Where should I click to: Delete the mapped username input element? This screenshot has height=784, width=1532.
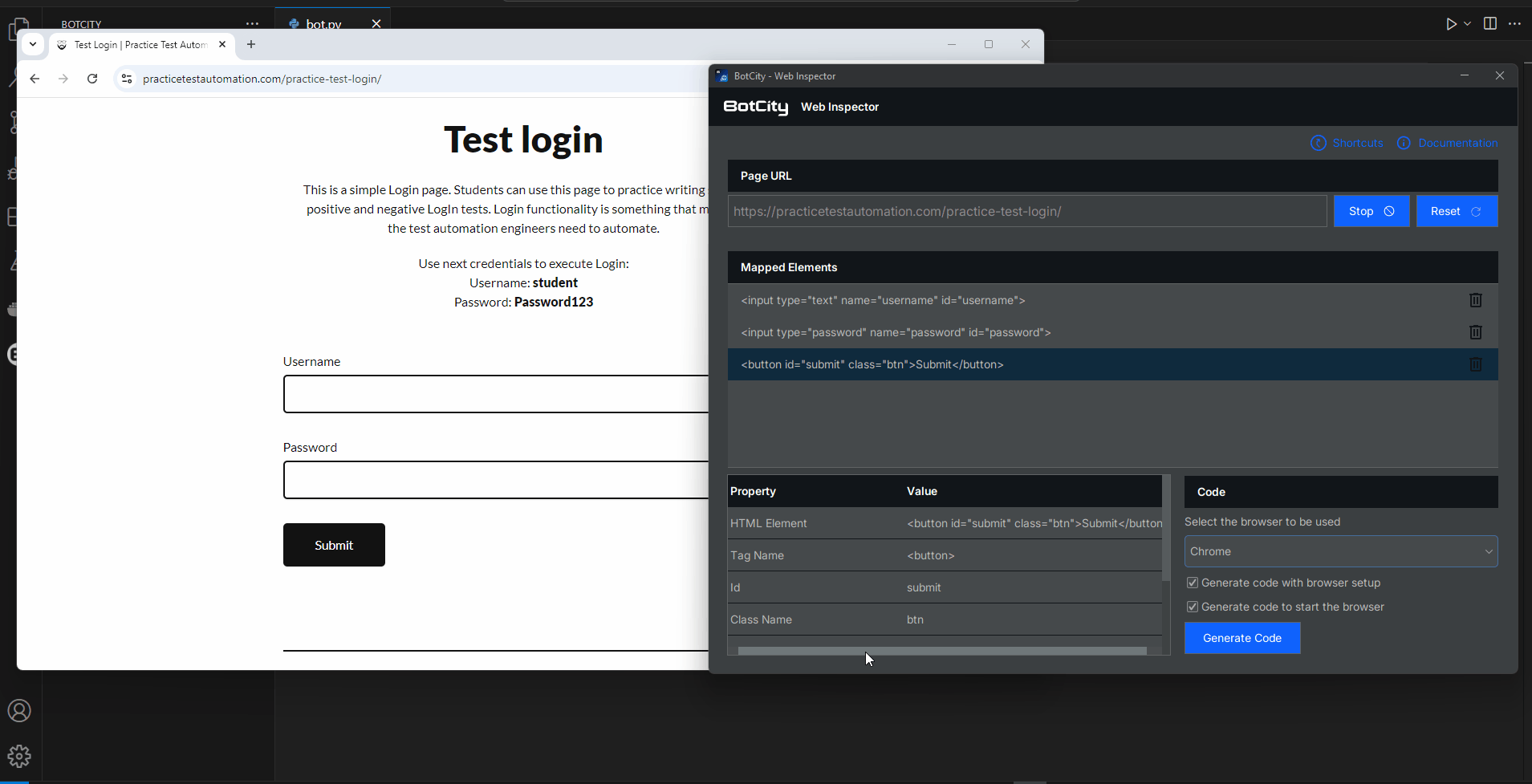[x=1475, y=300]
